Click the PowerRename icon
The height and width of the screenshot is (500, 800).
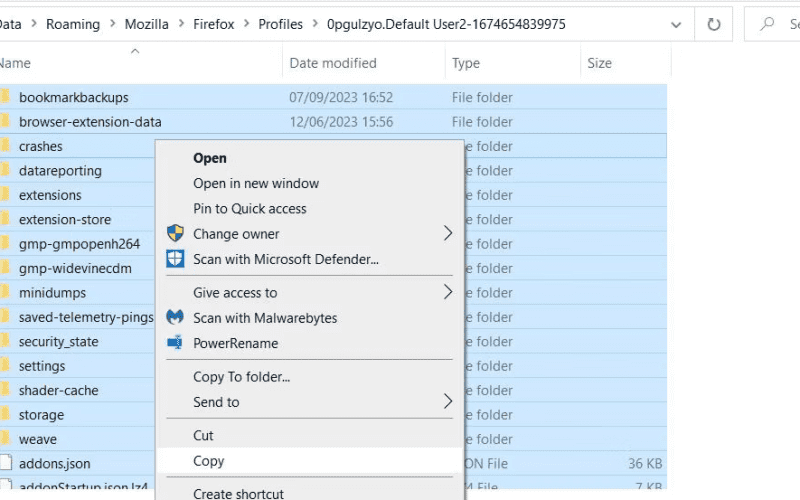click(175, 343)
